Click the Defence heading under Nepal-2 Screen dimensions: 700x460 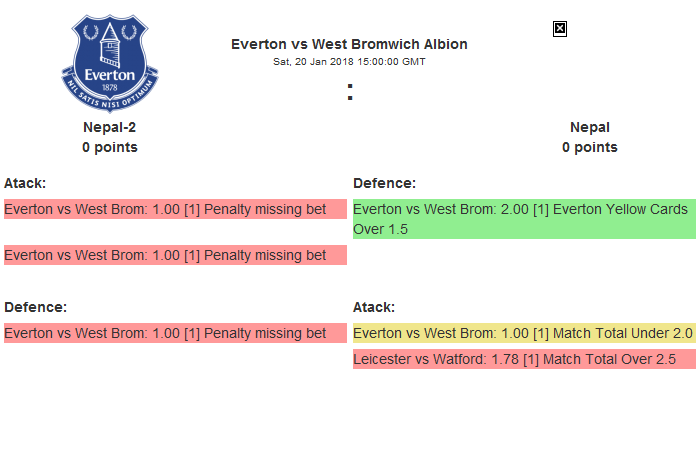tap(35, 307)
